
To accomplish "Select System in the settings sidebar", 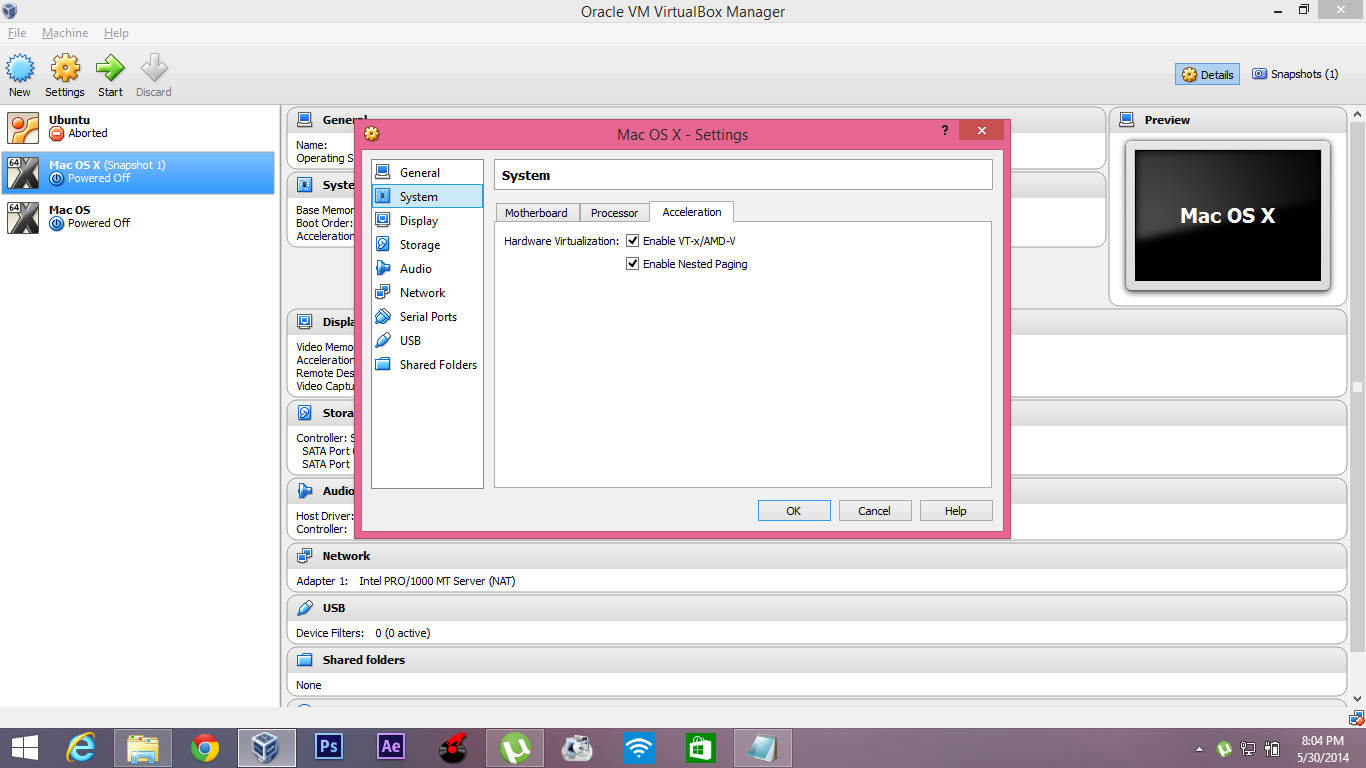I will click(427, 197).
